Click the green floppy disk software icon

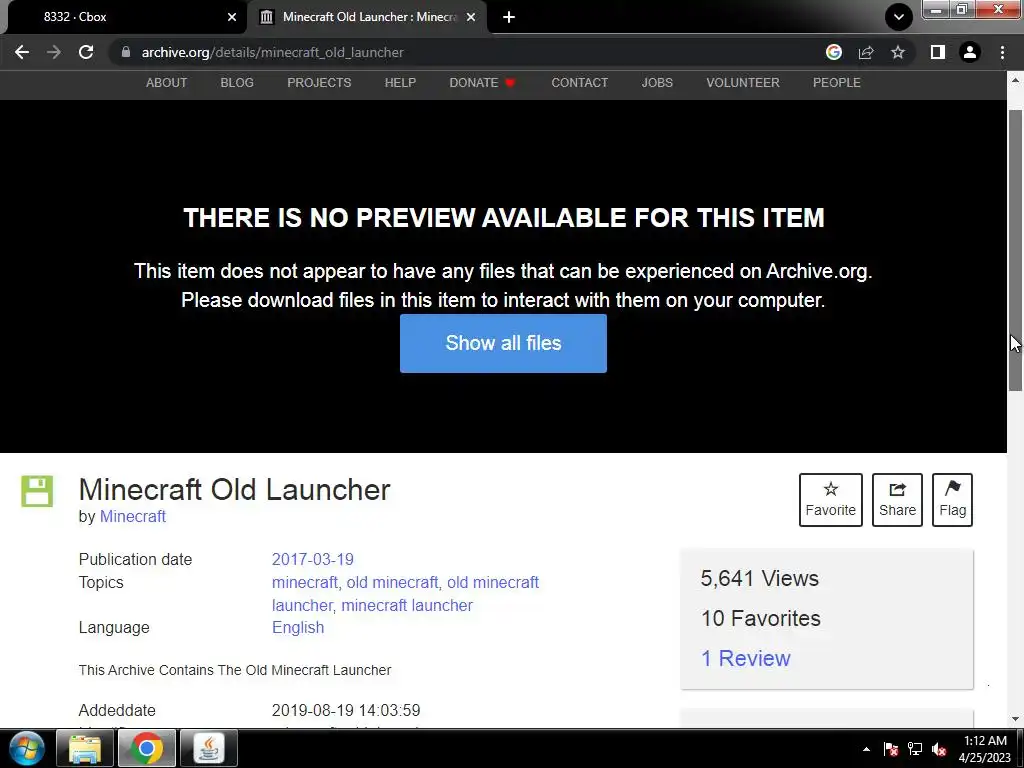click(37, 491)
